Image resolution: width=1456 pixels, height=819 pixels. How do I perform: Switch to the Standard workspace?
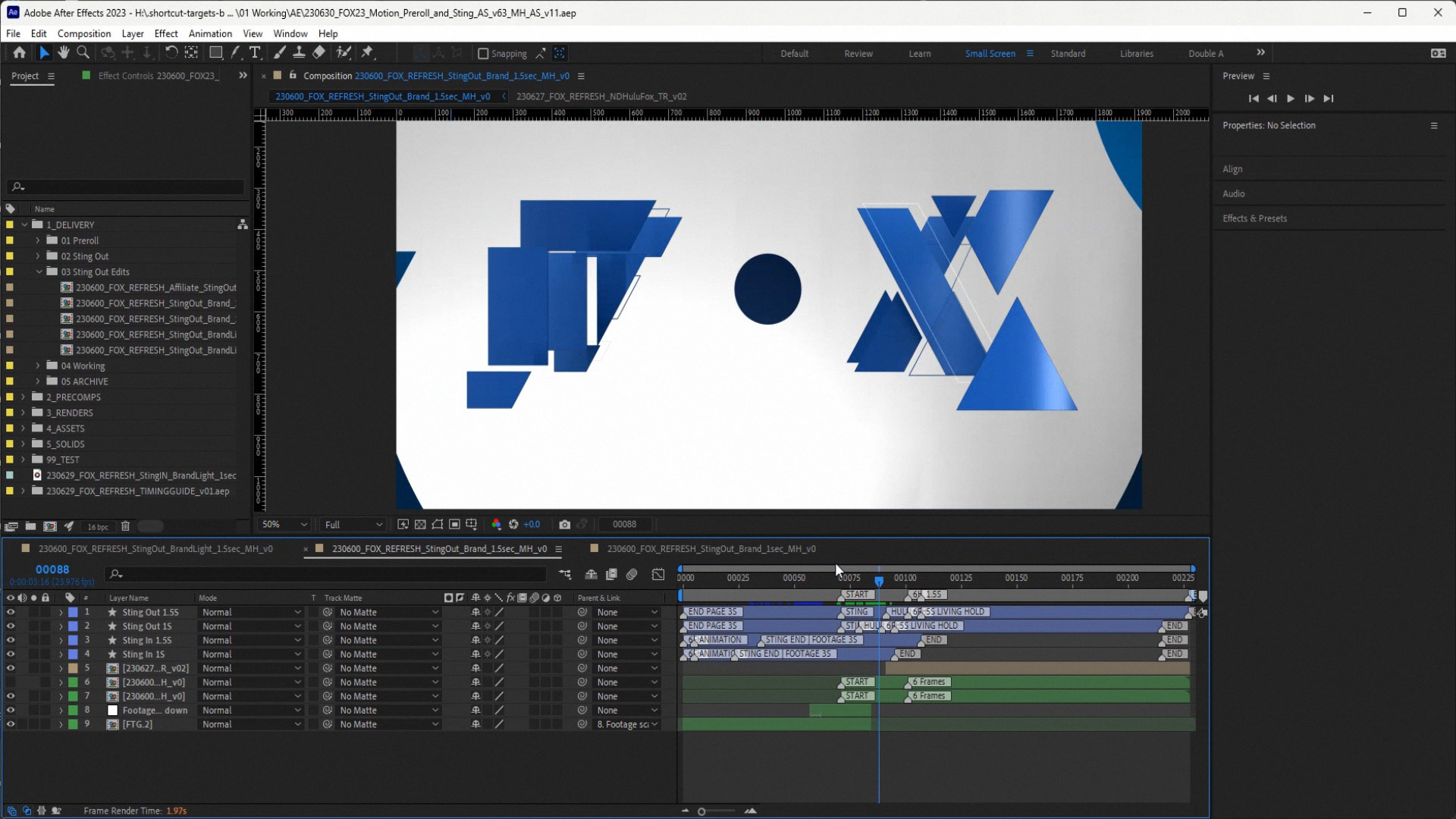point(1068,53)
